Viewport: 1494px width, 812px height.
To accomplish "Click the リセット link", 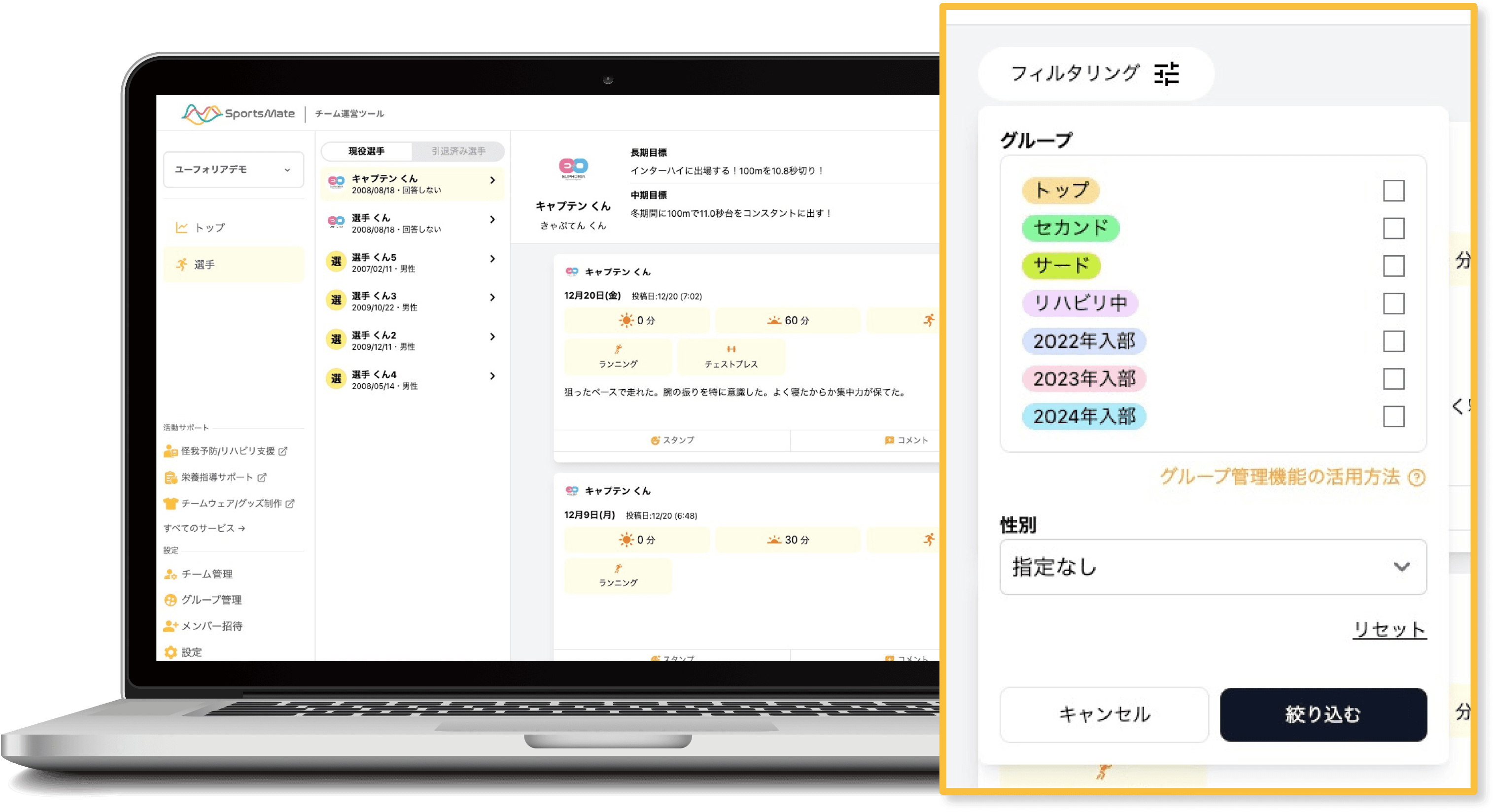I will click(x=1389, y=629).
